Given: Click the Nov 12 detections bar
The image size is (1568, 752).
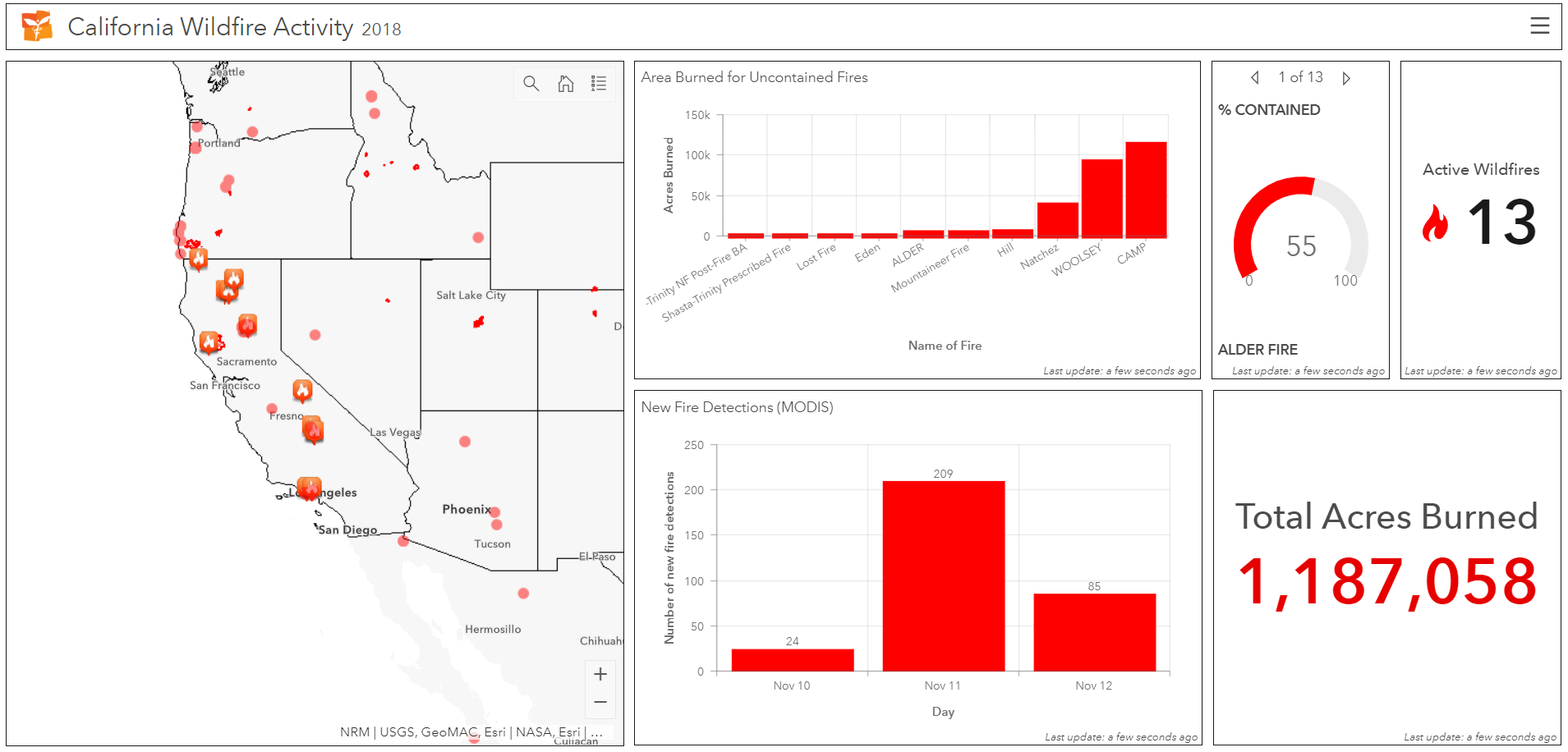Looking at the screenshot, I should 1094,632.
